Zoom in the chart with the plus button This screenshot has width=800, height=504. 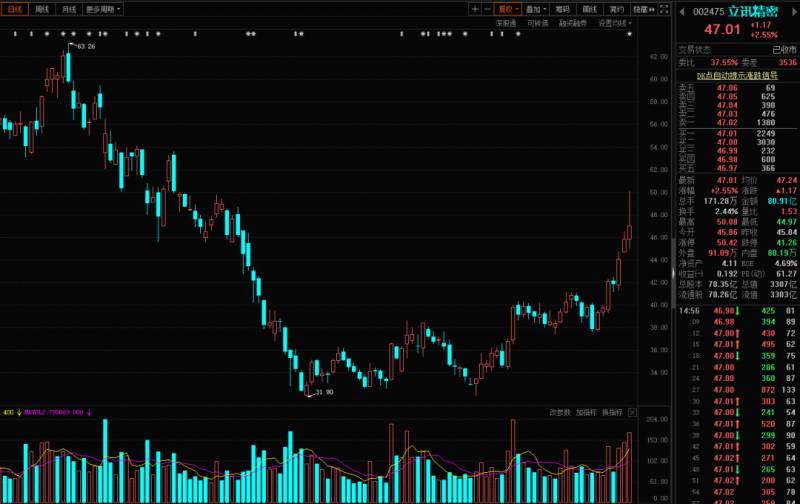pyautogui.click(x=475, y=9)
